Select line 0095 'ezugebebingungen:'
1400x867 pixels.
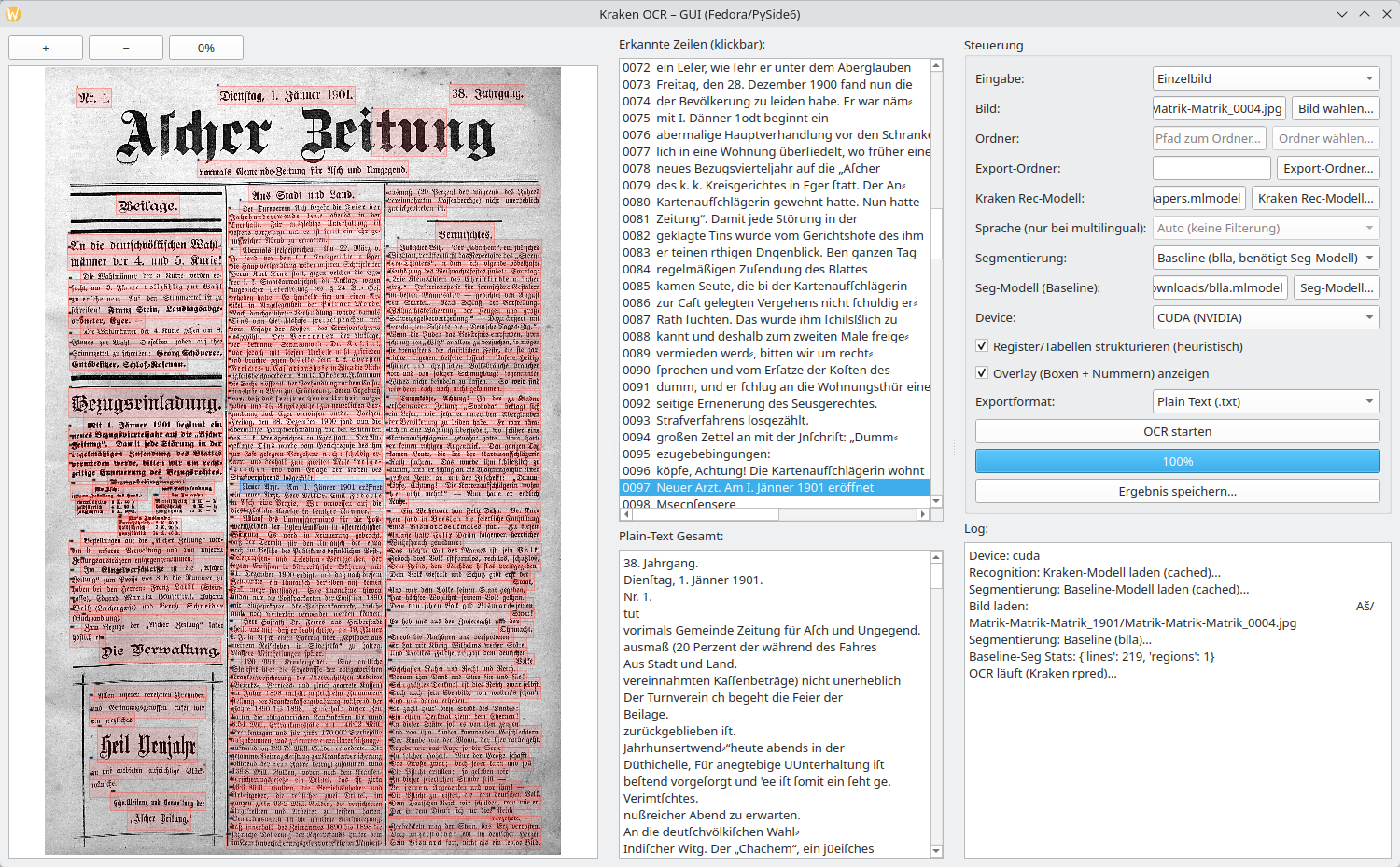tap(775, 454)
